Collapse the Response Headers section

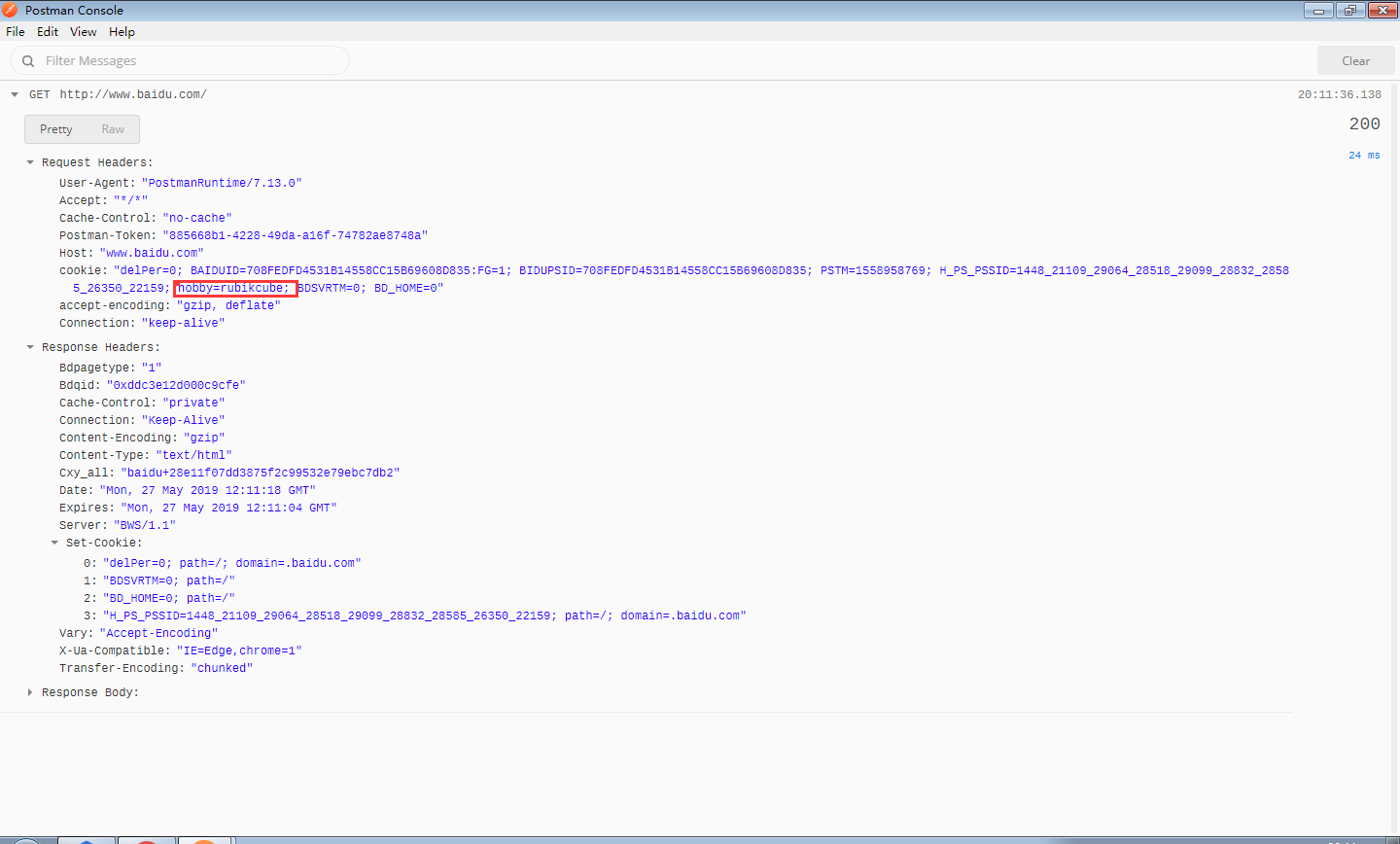click(30, 347)
